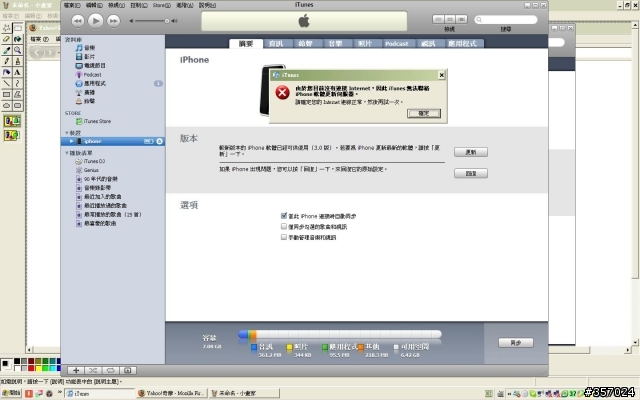Collapse the Playlists section in sidebar
The image size is (640, 400).
coord(67,153)
